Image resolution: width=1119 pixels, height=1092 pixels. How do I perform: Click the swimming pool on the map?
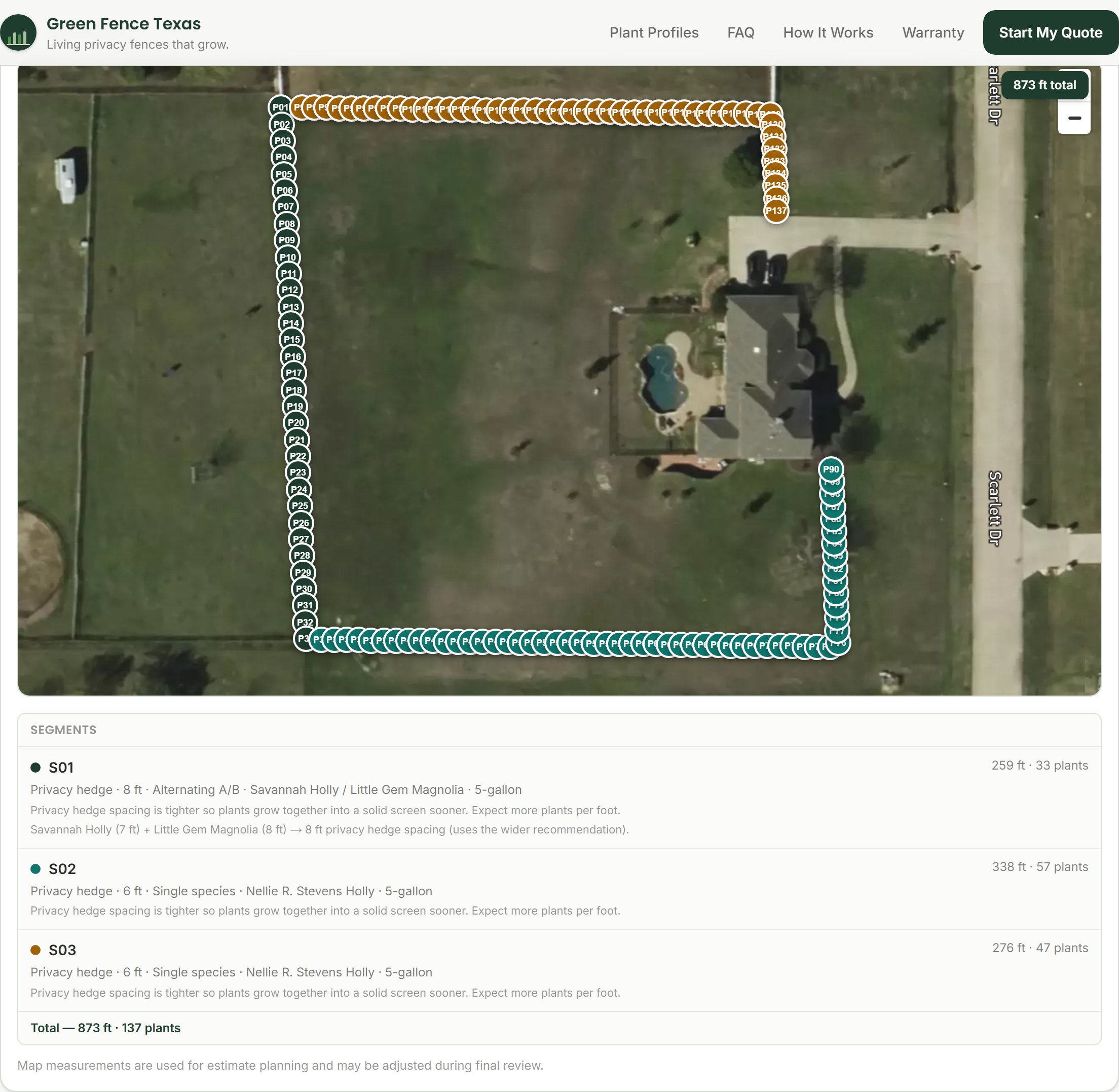[x=664, y=378]
